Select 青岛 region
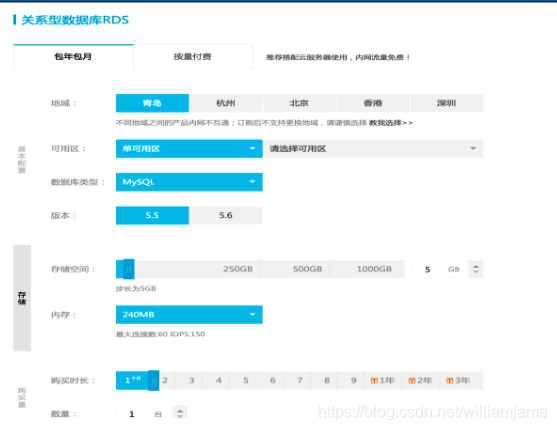The image size is (557, 430). pos(152,103)
